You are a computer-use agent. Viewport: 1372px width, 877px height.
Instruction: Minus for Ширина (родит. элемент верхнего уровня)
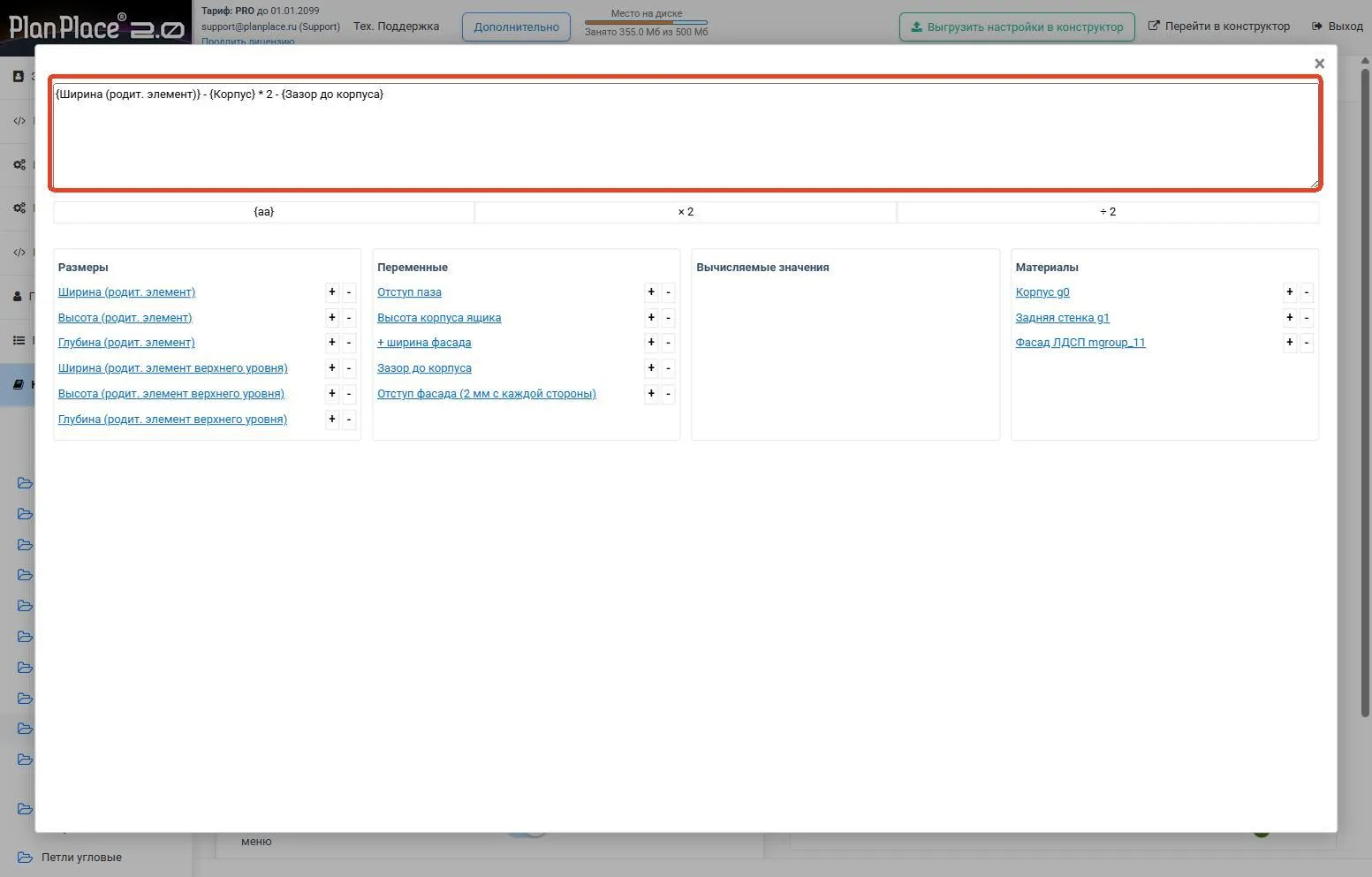pyautogui.click(x=349, y=368)
